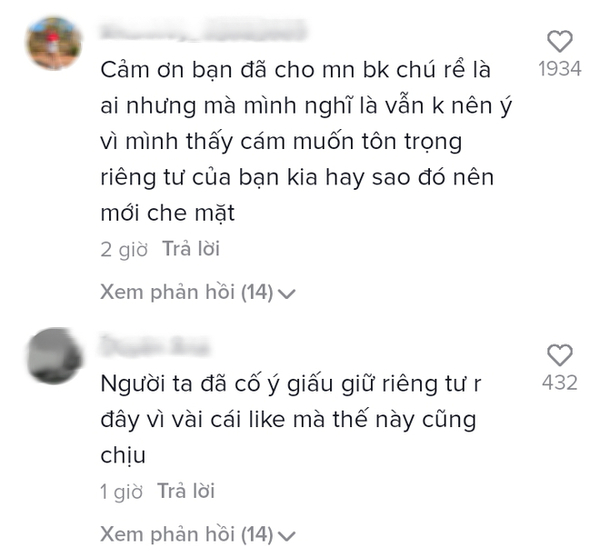Click the word 'chịu' ending second comment
The height and width of the screenshot is (557, 600).
point(123,456)
